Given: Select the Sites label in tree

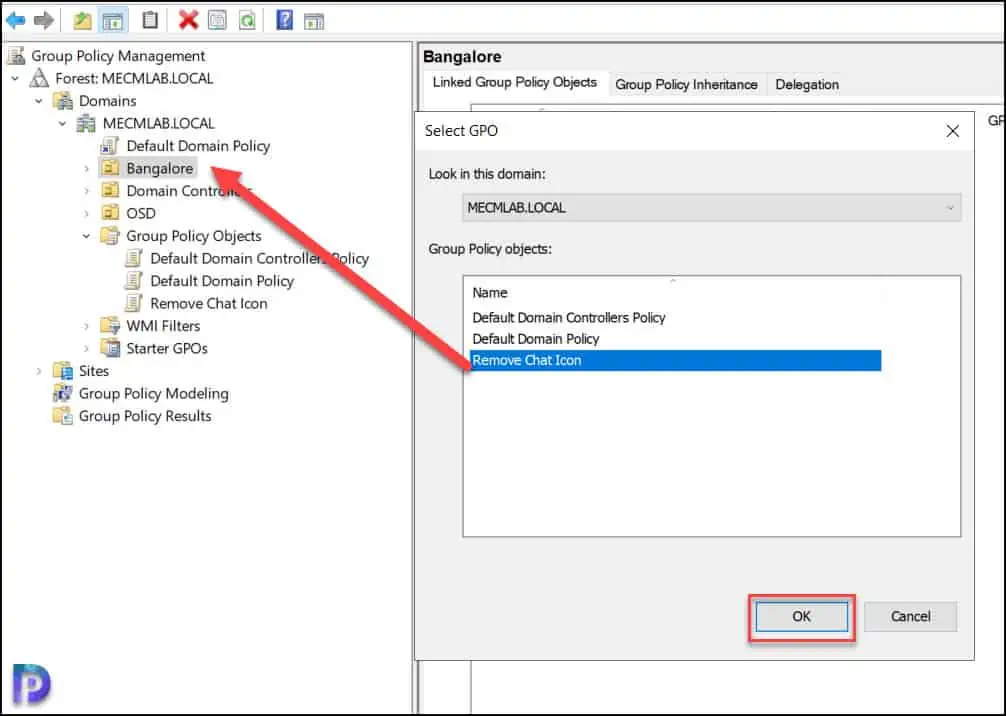Looking at the screenshot, I should pyautogui.click(x=94, y=371).
